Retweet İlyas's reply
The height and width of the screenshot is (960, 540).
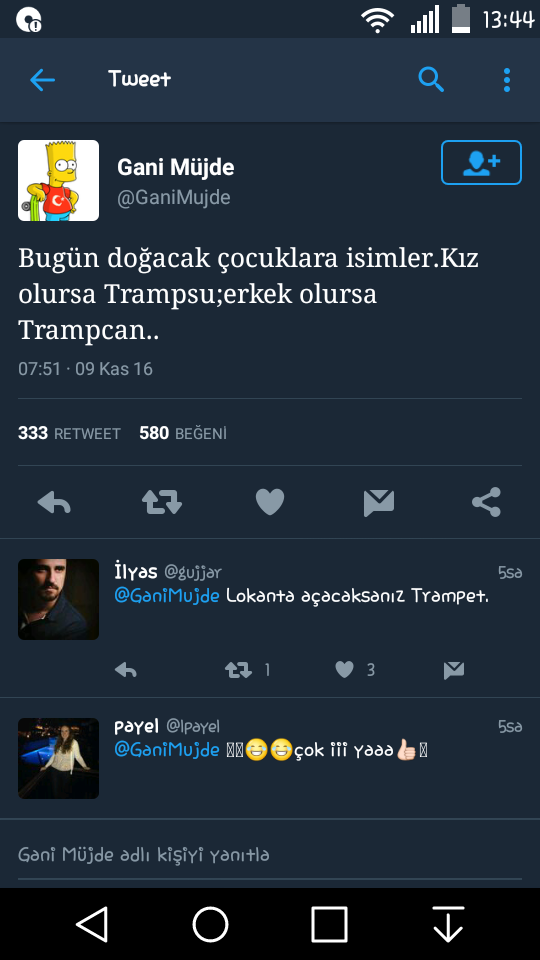[x=238, y=670]
